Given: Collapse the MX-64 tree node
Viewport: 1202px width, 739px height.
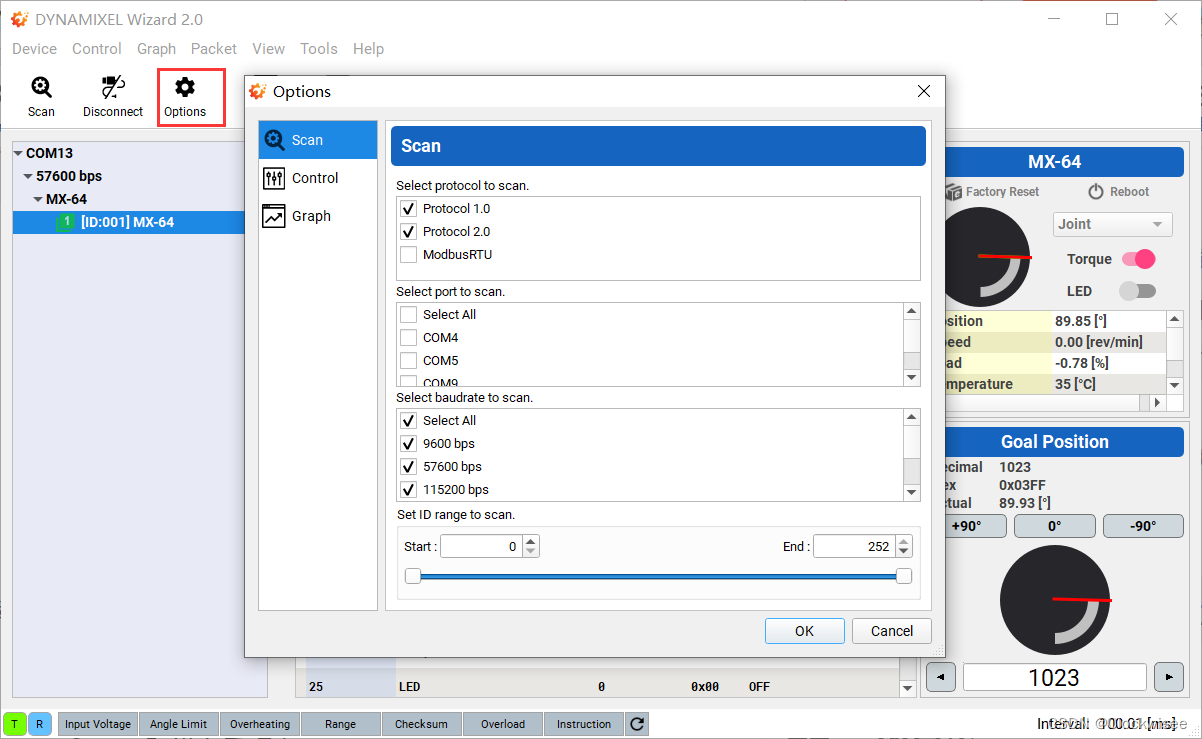Looking at the screenshot, I should pyautogui.click(x=38, y=200).
